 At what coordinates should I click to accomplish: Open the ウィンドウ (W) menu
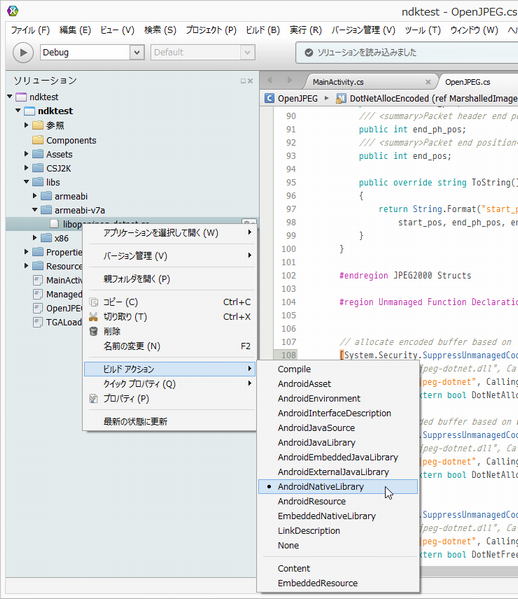click(474, 30)
